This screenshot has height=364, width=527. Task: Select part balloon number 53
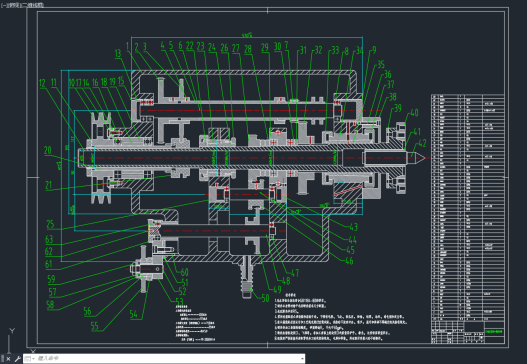(179, 301)
